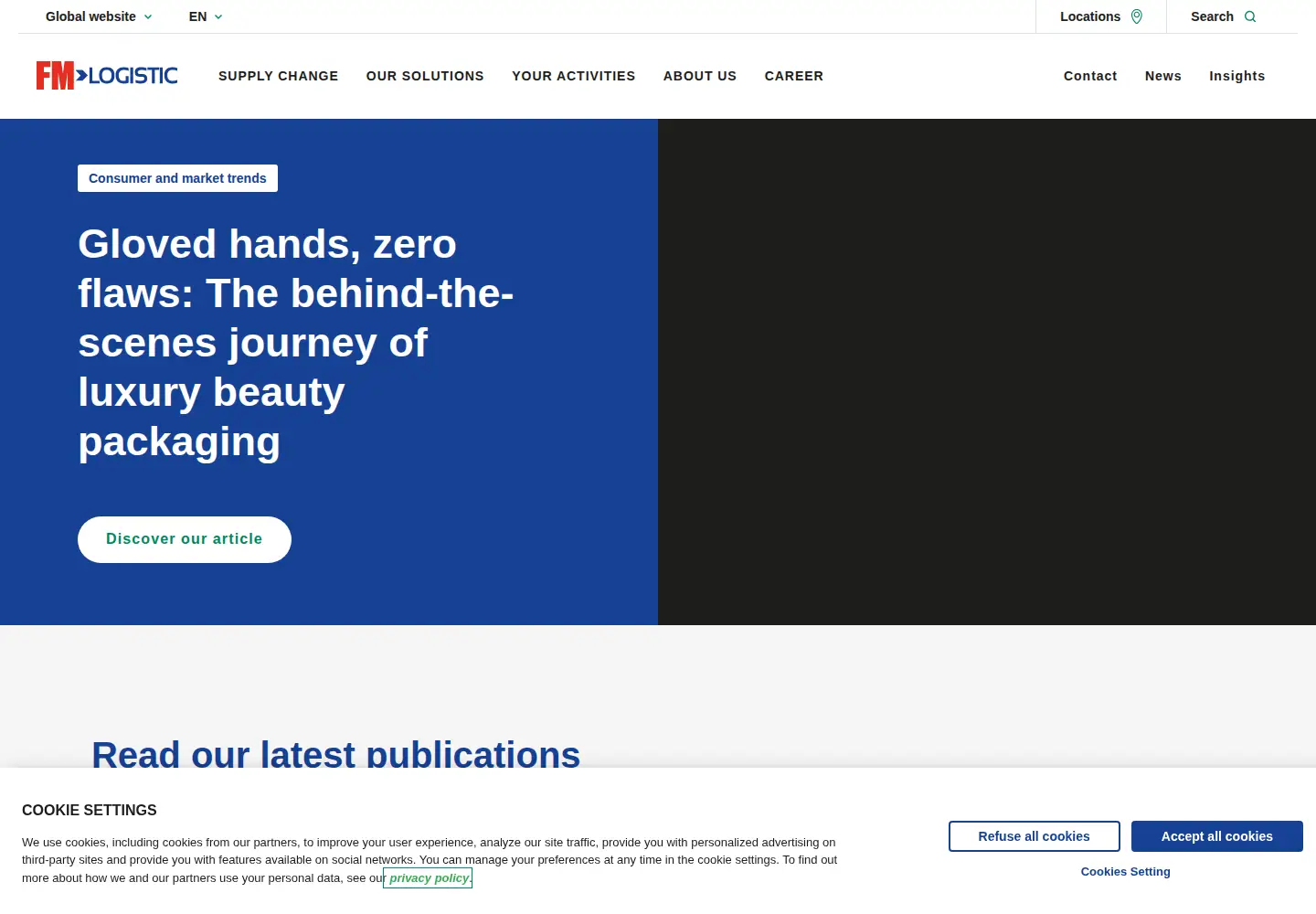Click the Consumer and market trends tag
1316x914 pixels.
click(x=177, y=178)
